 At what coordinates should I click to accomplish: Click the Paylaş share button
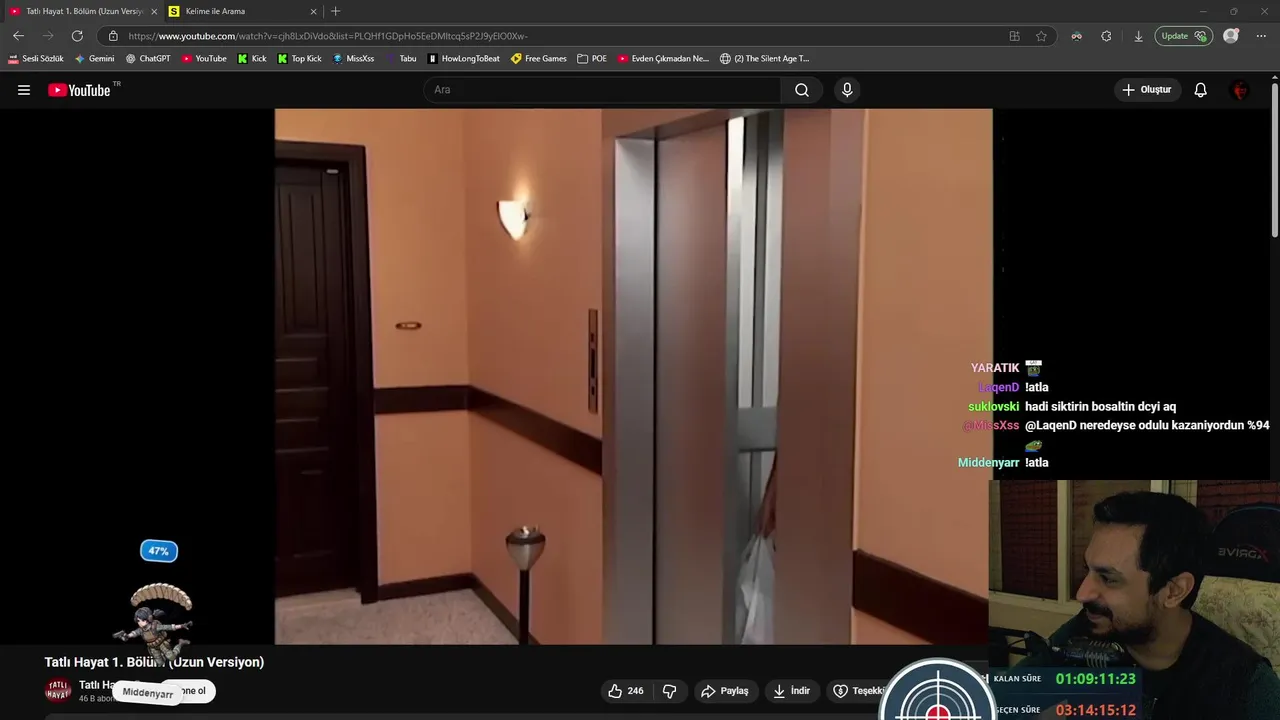(725, 691)
